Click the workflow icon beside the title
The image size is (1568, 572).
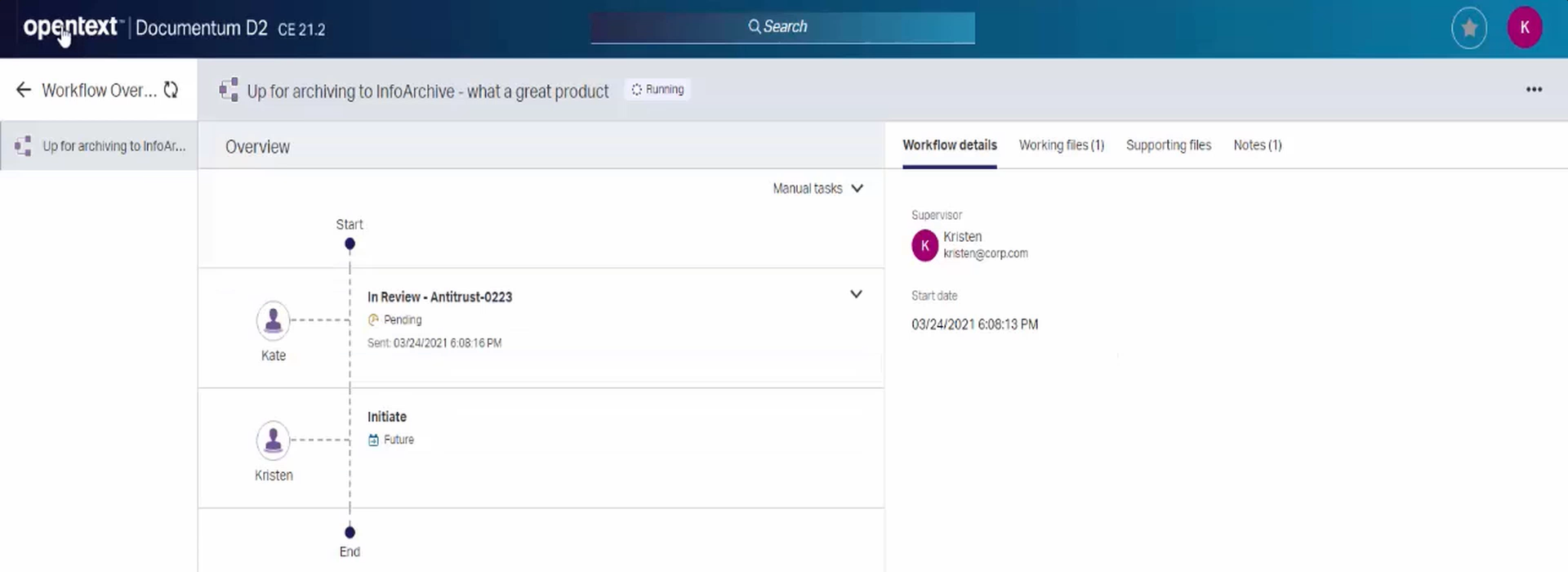pos(229,90)
